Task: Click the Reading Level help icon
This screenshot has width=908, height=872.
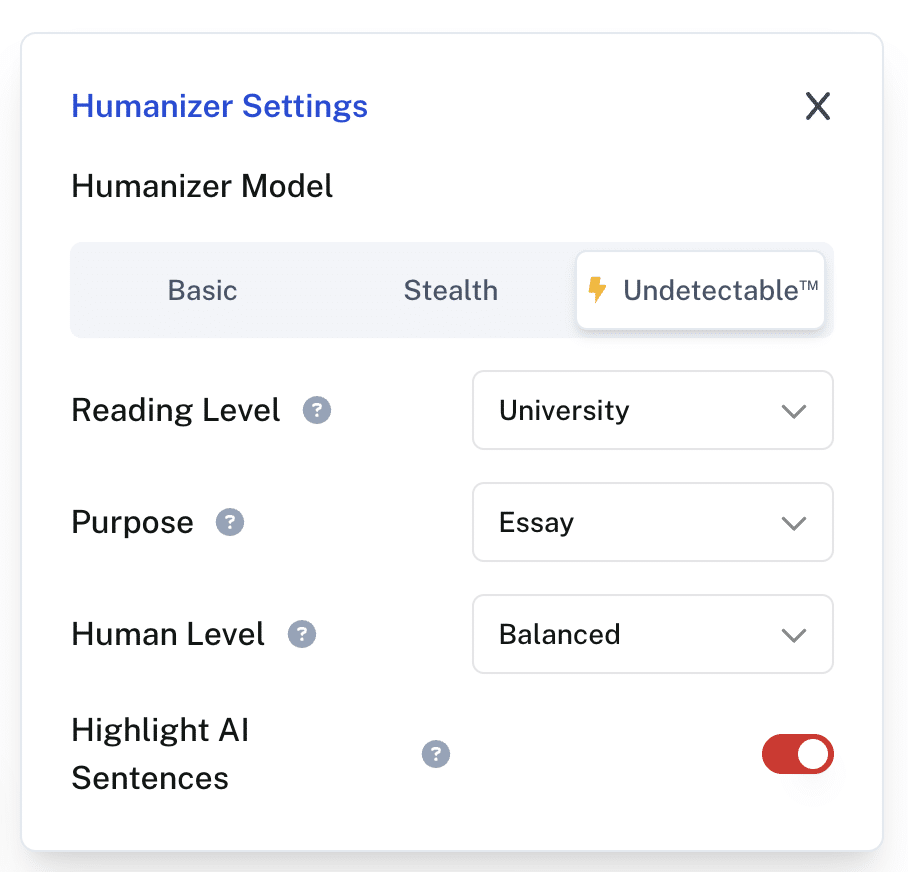Action: click(317, 410)
